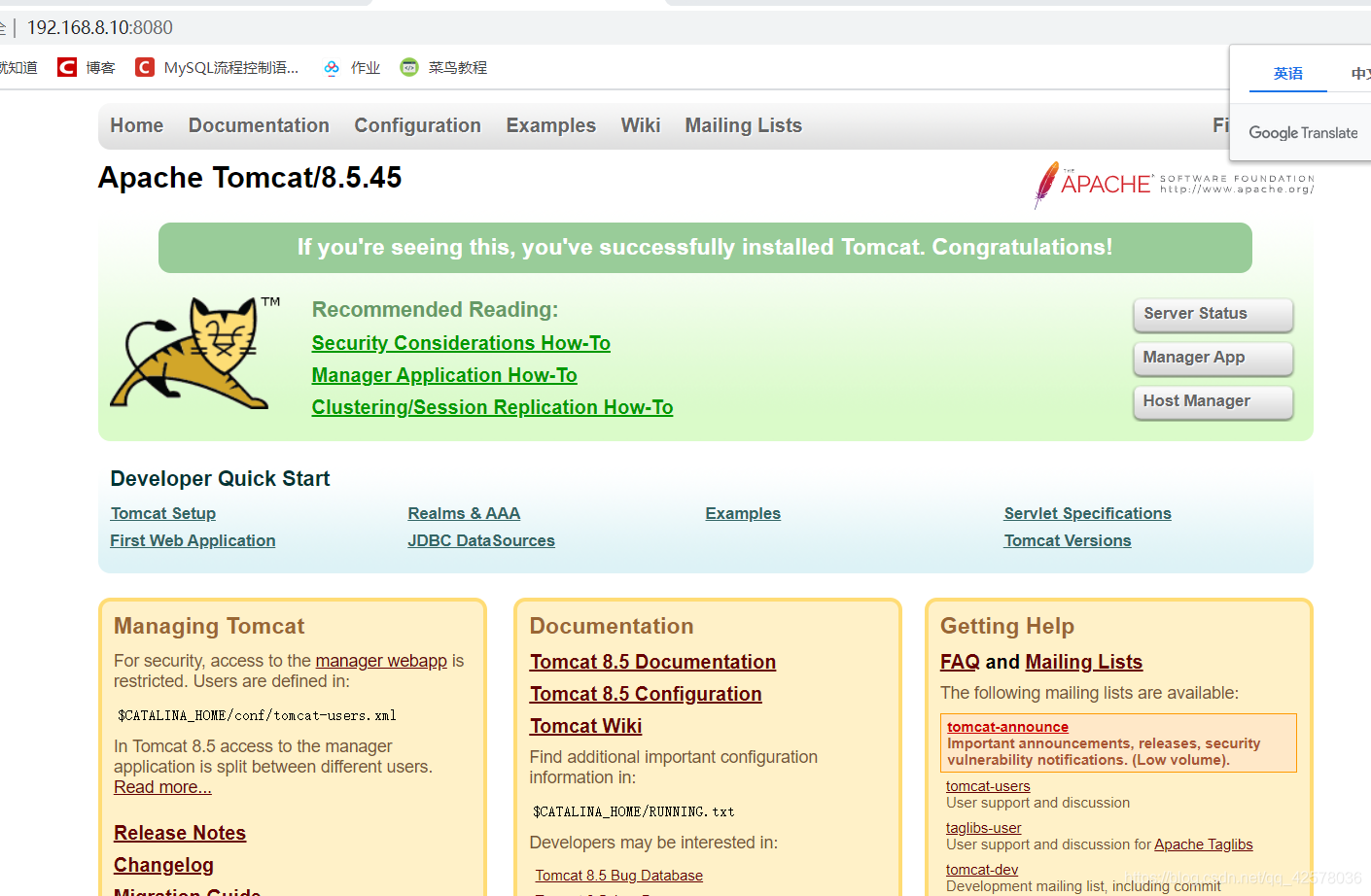This screenshot has width=1371, height=896.
Task: Open the Documentation menu item
Action: click(x=259, y=125)
